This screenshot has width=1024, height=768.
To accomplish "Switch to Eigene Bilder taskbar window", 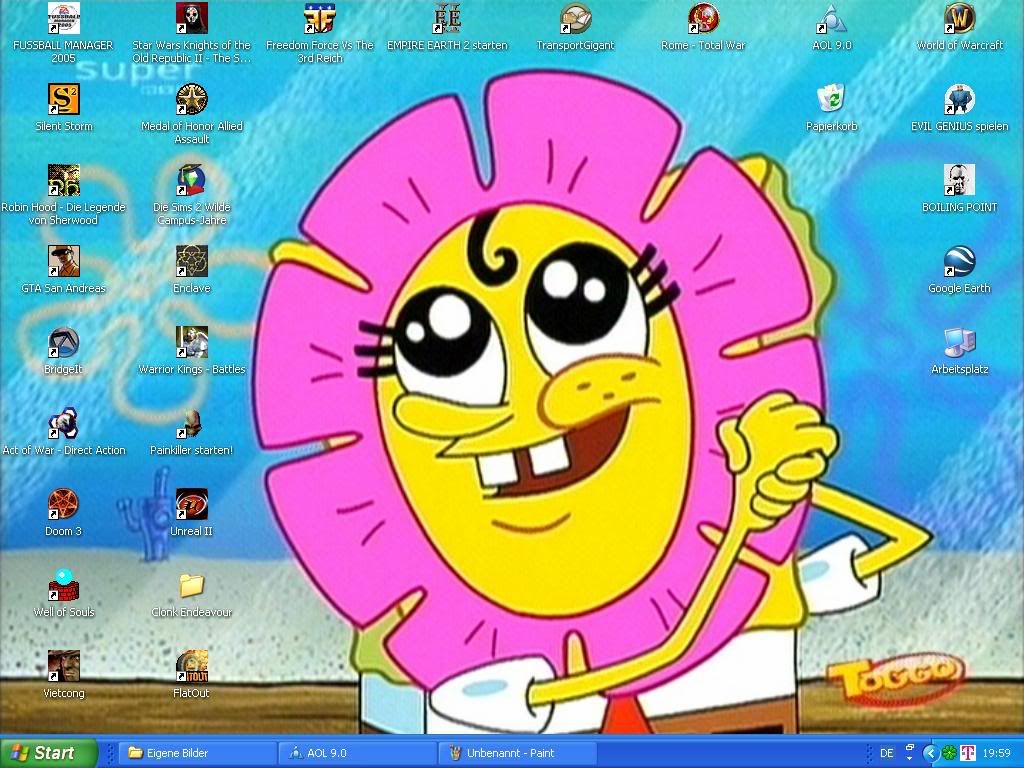I will 197,753.
